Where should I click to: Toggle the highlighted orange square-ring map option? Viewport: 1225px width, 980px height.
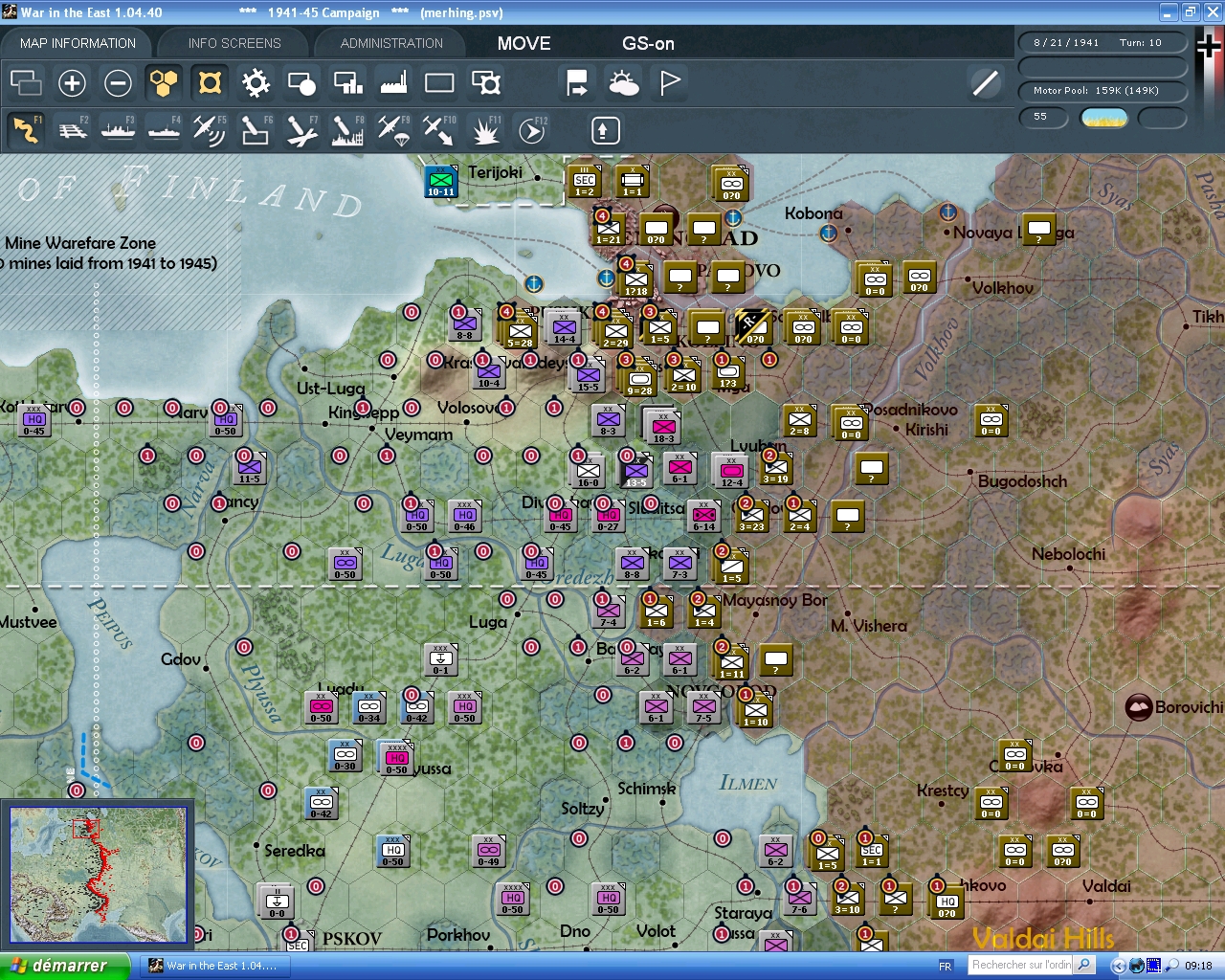point(210,83)
